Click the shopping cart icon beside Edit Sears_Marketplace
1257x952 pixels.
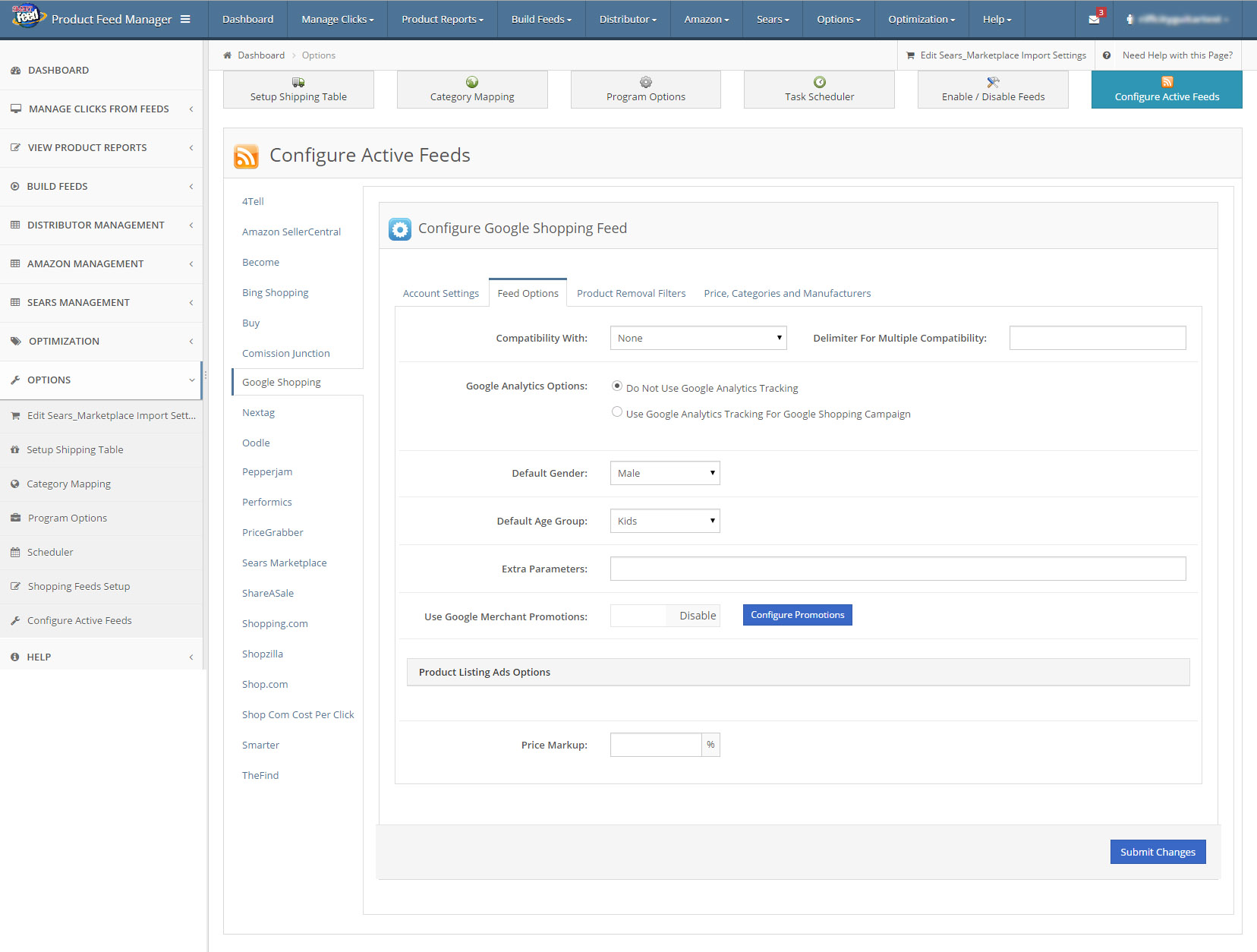910,55
